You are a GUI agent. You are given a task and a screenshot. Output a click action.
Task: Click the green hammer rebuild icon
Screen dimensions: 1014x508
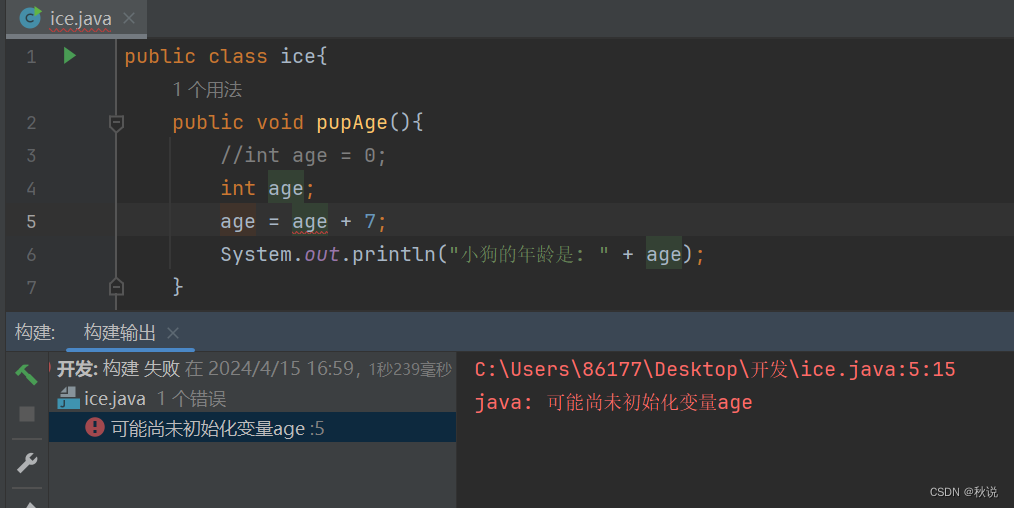coord(27,374)
